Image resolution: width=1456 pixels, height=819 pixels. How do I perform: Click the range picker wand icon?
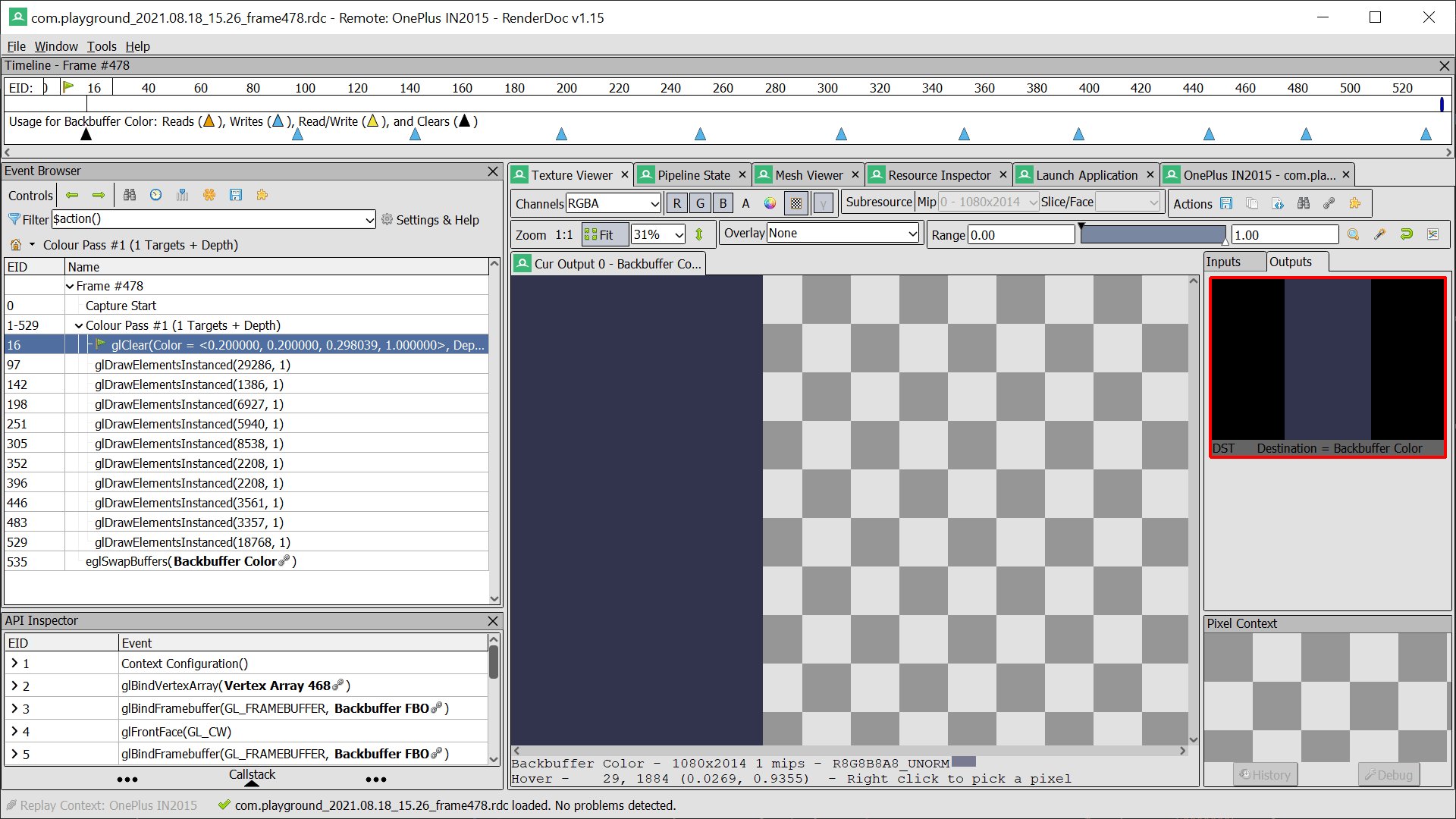click(1379, 234)
